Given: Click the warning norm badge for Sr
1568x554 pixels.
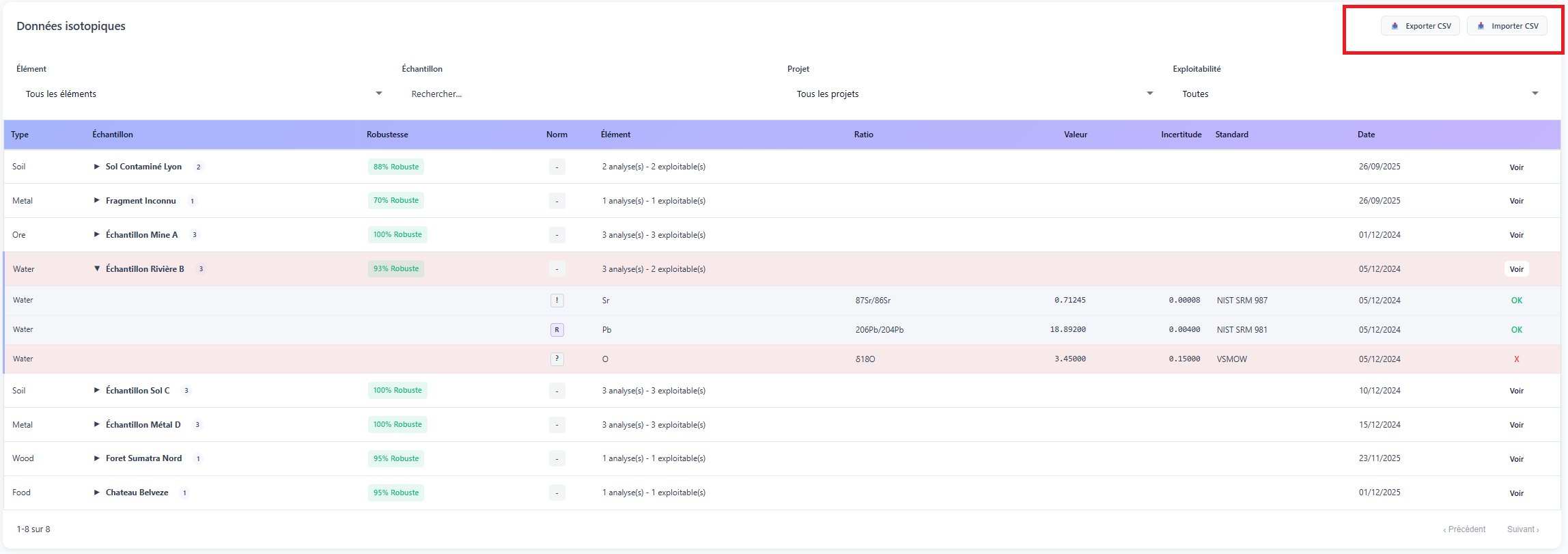Looking at the screenshot, I should pyautogui.click(x=557, y=301).
